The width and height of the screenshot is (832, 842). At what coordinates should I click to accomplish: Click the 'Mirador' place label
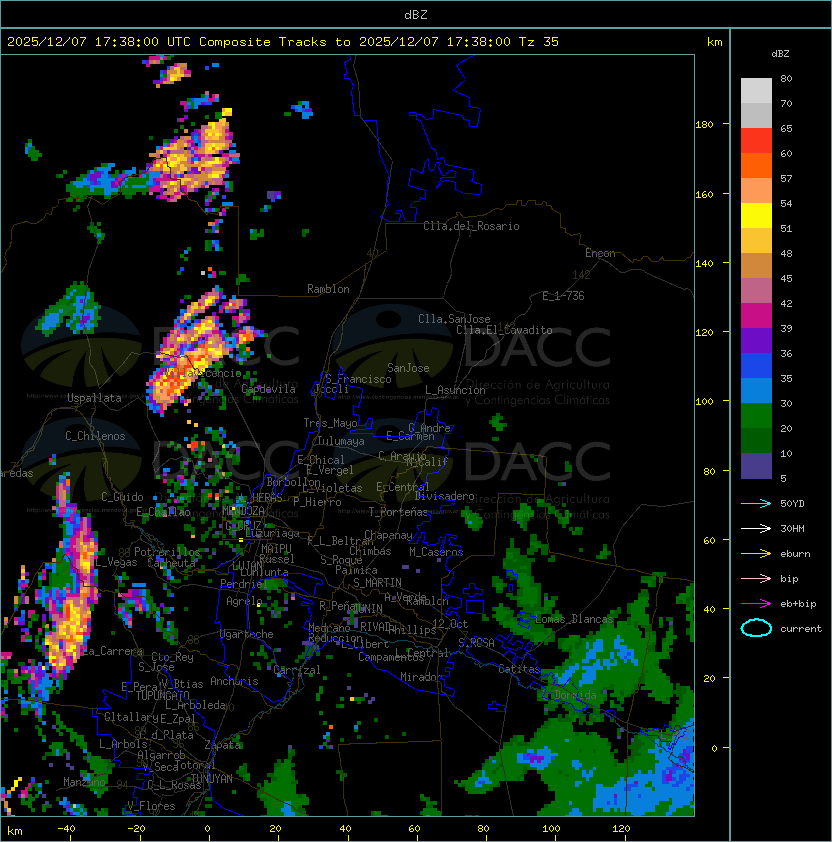point(421,677)
